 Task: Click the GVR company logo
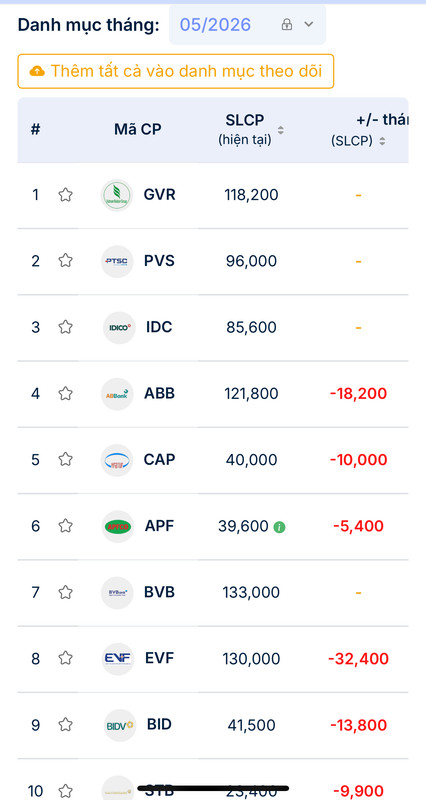117,195
